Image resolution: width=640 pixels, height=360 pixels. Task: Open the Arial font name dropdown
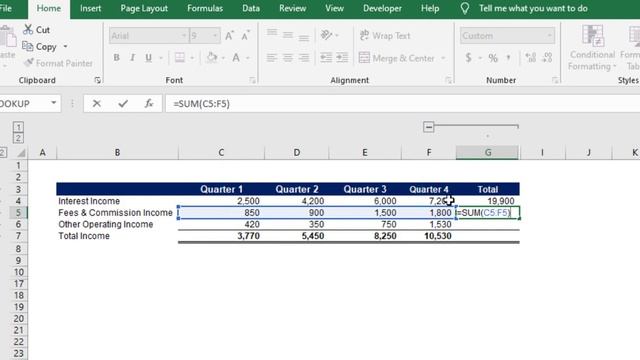184,36
